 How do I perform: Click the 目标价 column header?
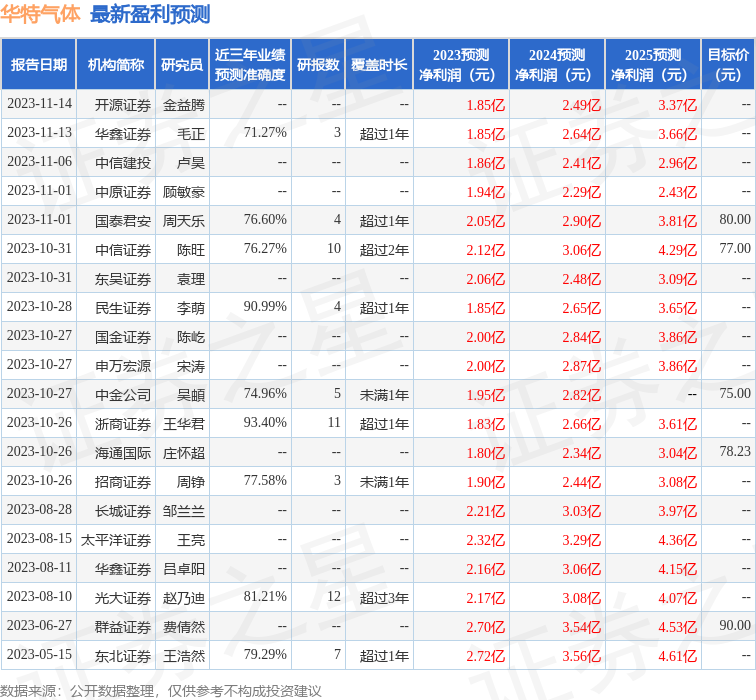click(x=728, y=65)
